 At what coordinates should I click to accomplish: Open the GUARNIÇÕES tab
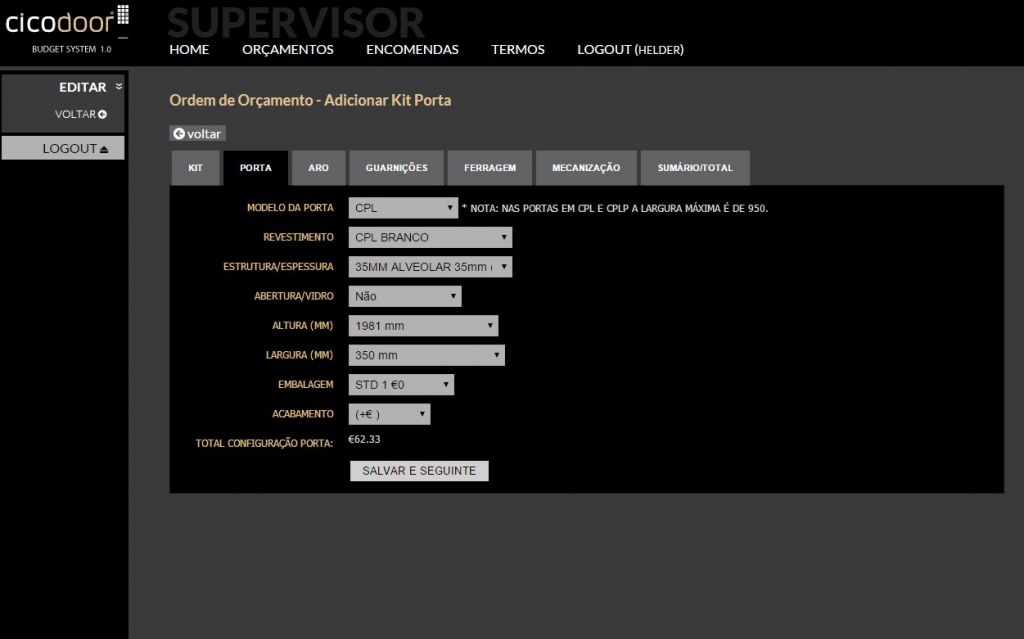396,168
